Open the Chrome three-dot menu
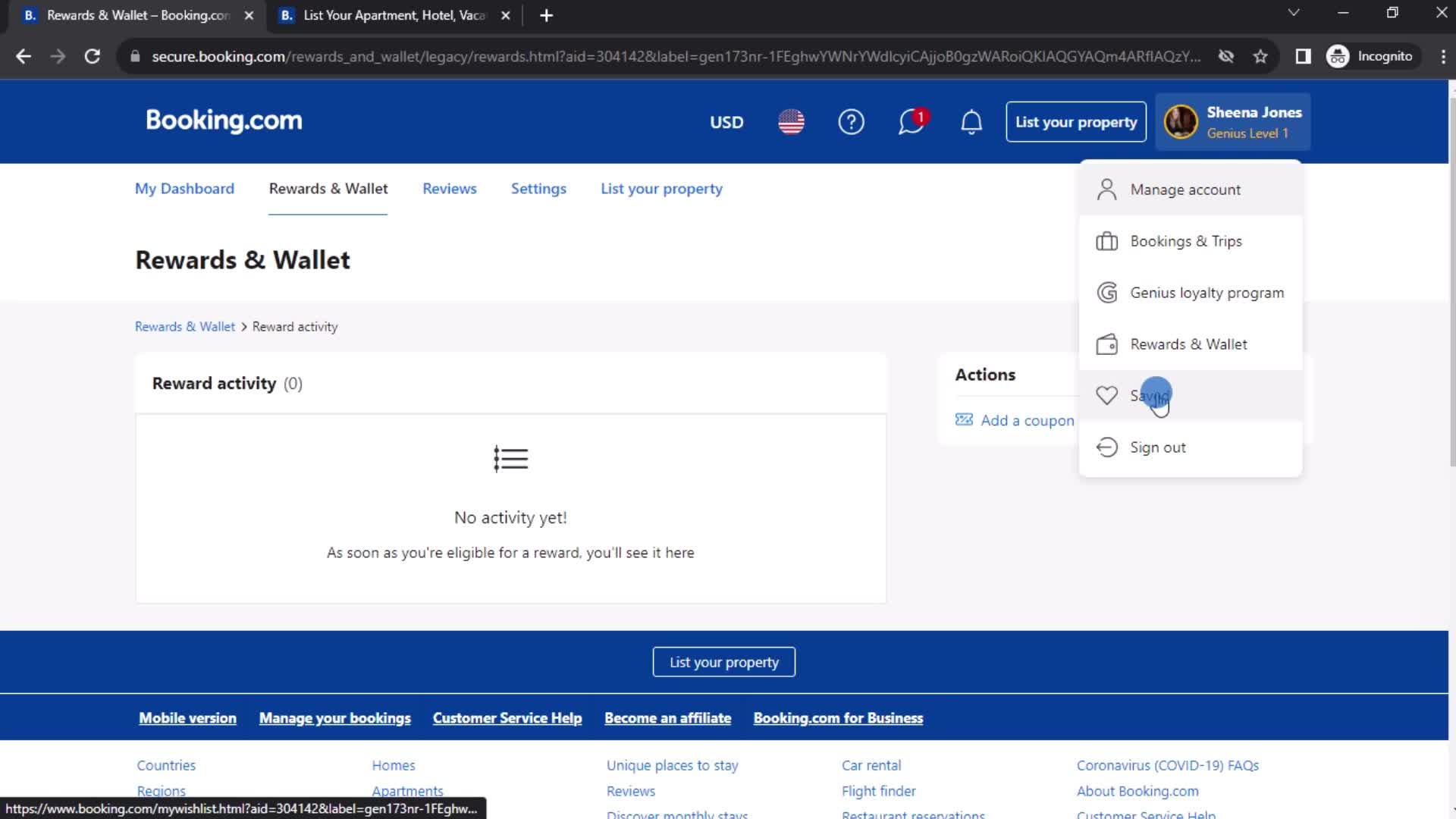Screen dimensions: 1456x819 tap(1442, 56)
